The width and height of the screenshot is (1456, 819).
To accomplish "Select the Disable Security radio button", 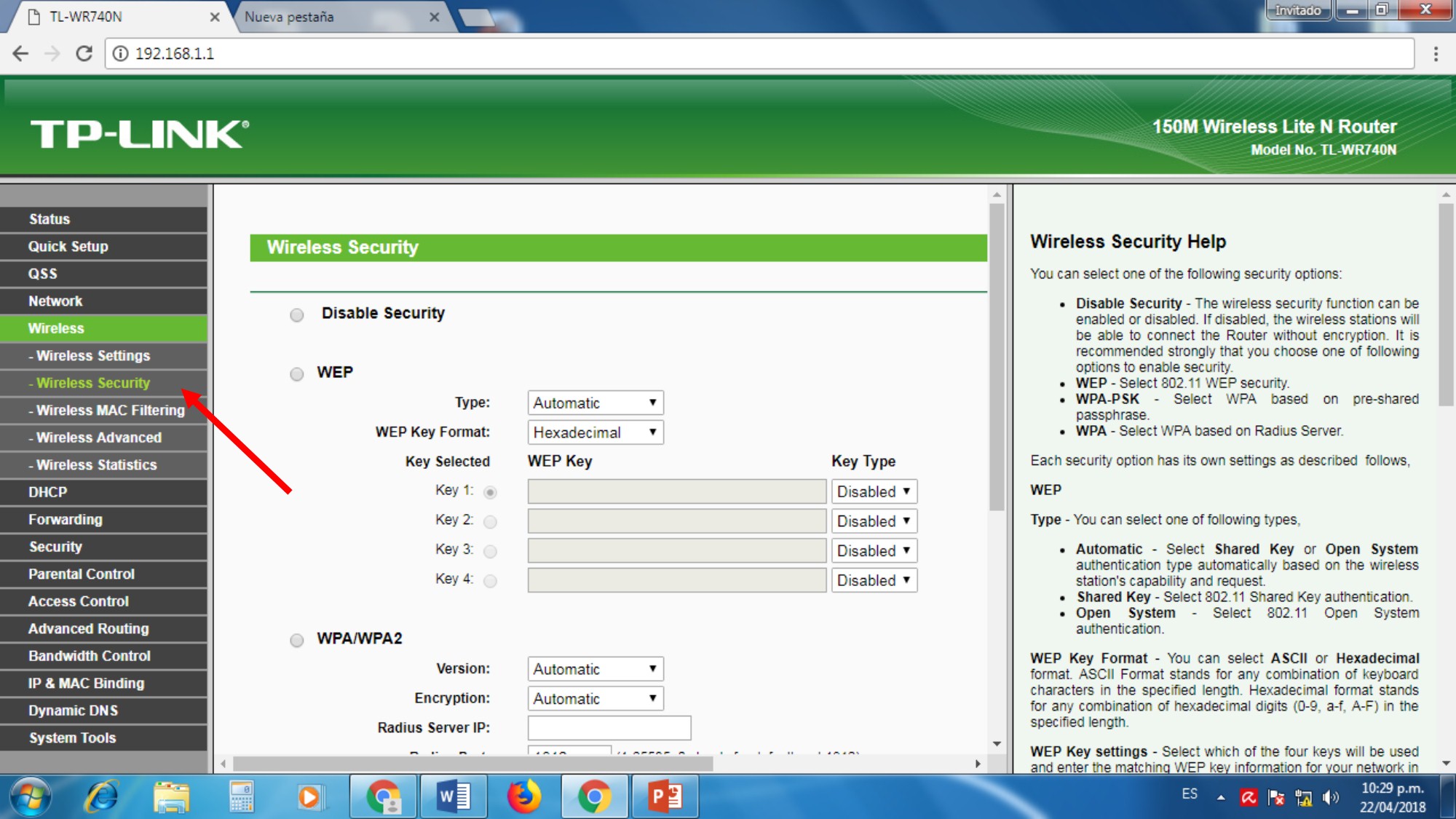I will click(297, 315).
